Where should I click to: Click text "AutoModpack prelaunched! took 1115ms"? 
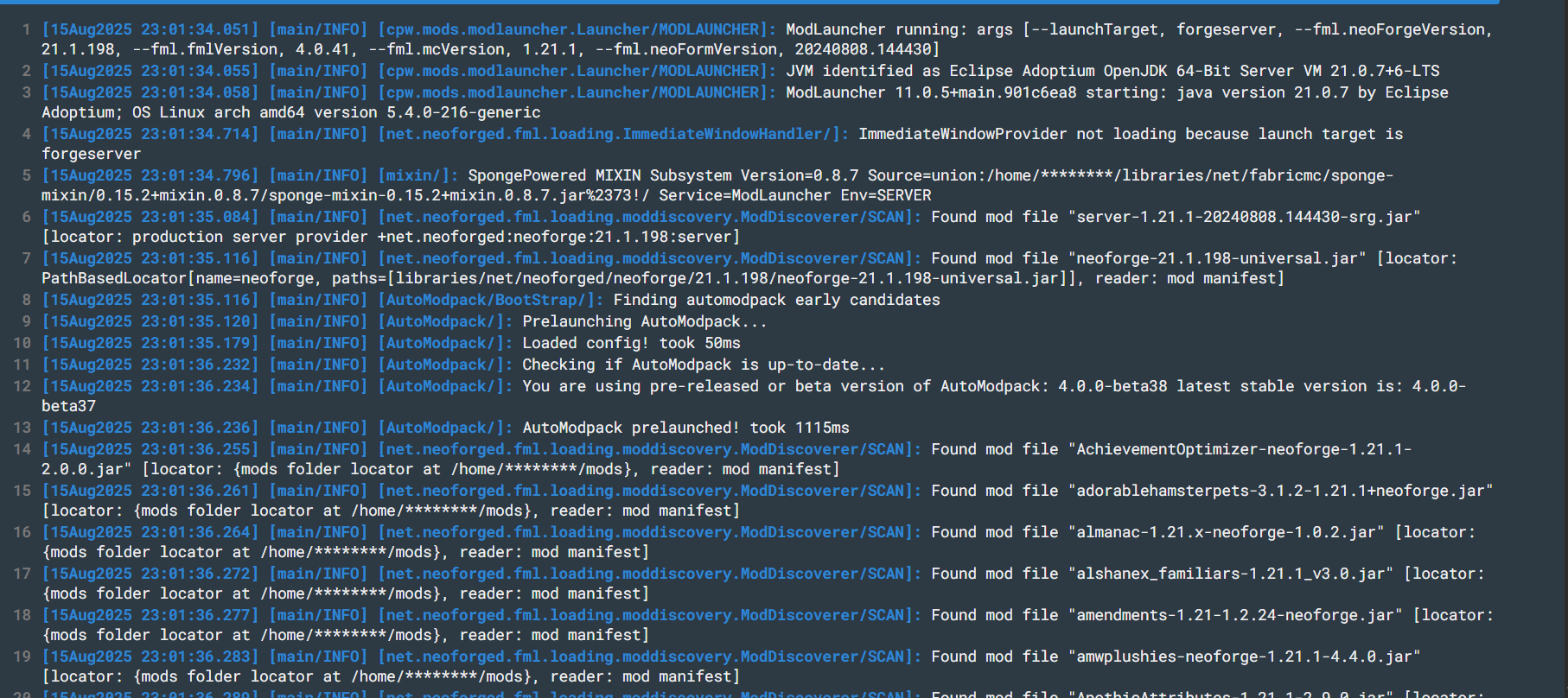coord(685,428)
